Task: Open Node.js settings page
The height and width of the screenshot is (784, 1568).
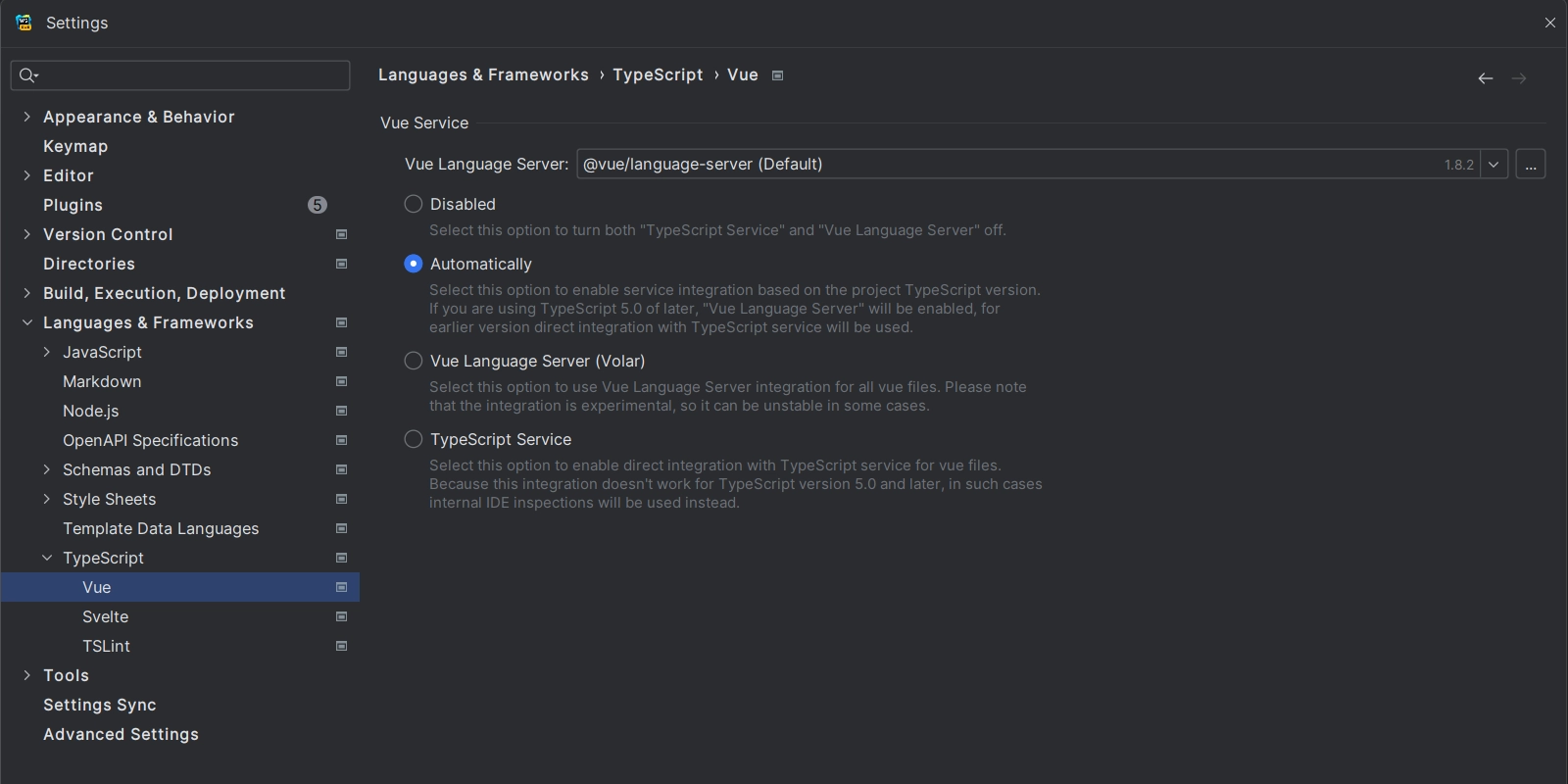Action: point(91,411)
